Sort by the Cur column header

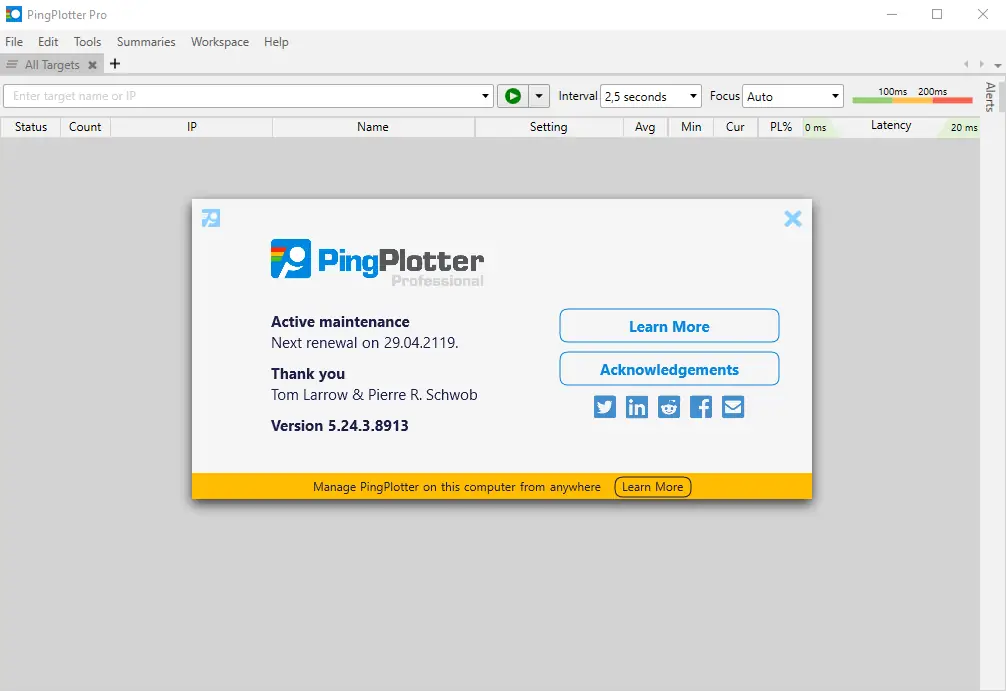click(x=735, y=127)
